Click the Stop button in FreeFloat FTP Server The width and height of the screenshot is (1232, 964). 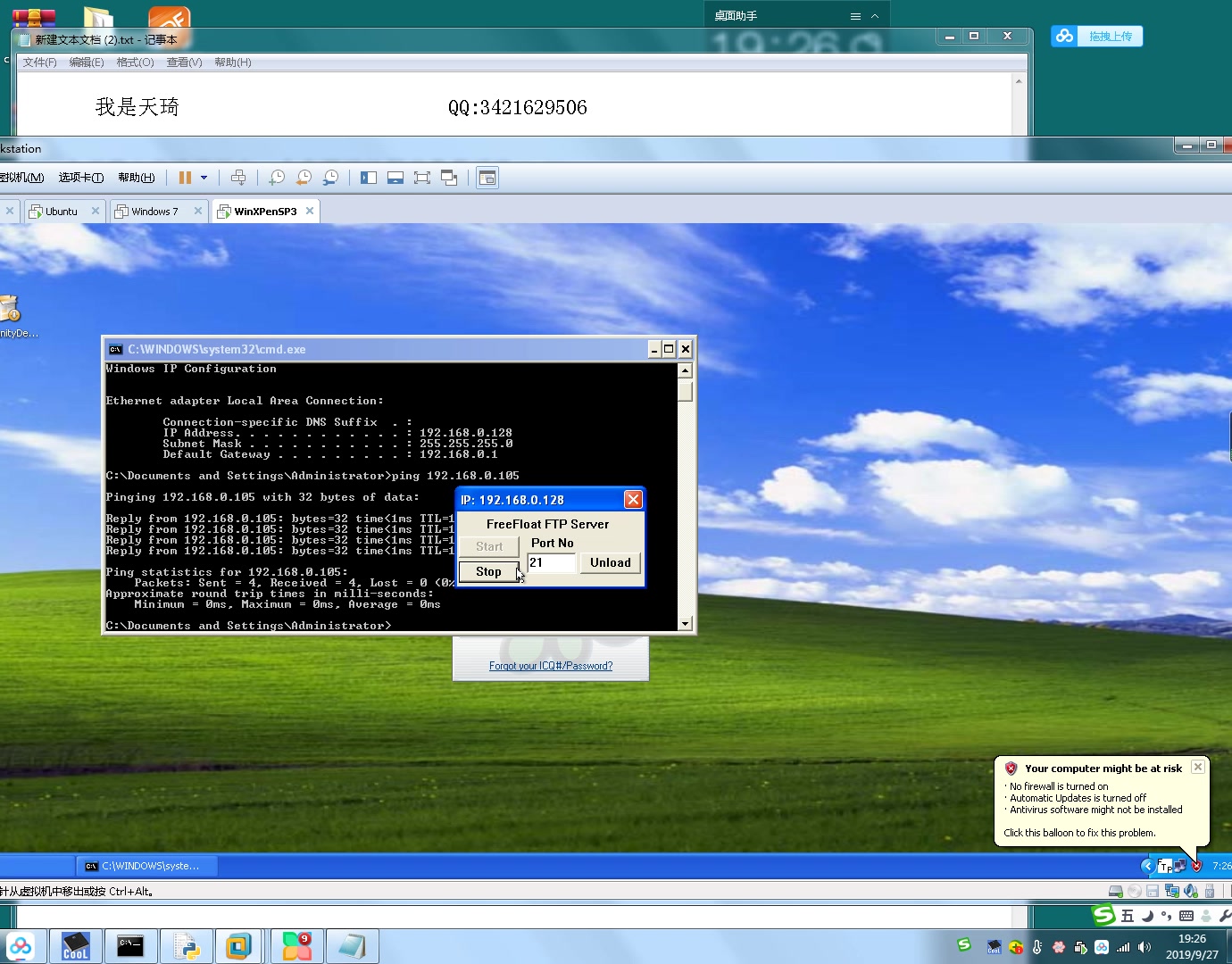tap(488, 571)
